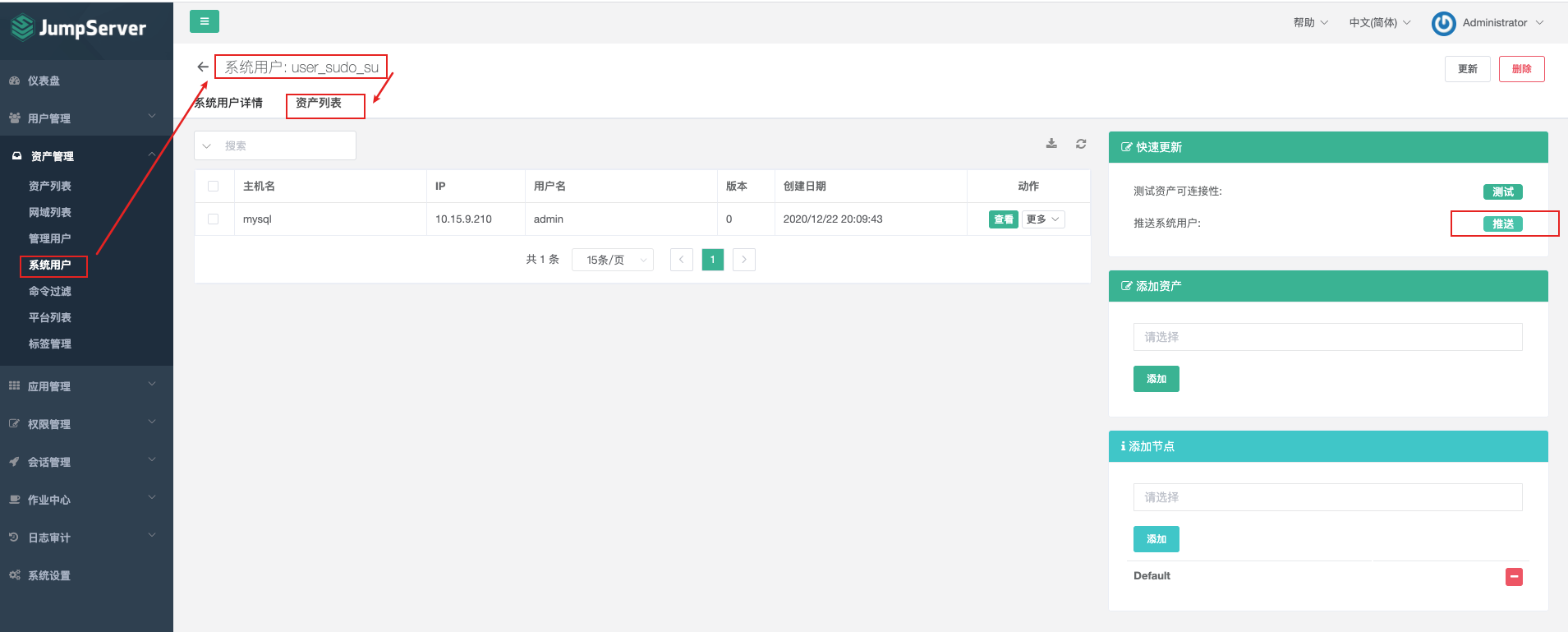
Task: Open 标签管理 in the sidebar
Action: point(50,344)
